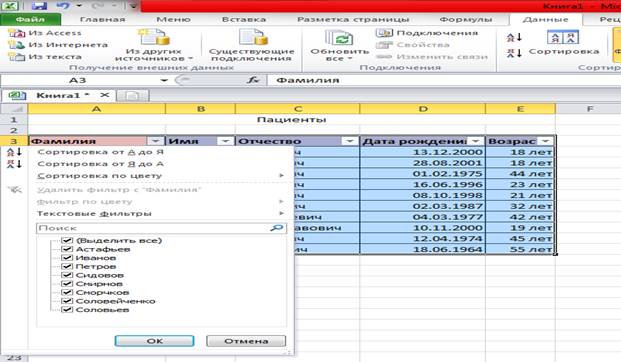Viewport: 621px width, 362px height.
Task: Click the Пациенты title cell
Action: 292,120
